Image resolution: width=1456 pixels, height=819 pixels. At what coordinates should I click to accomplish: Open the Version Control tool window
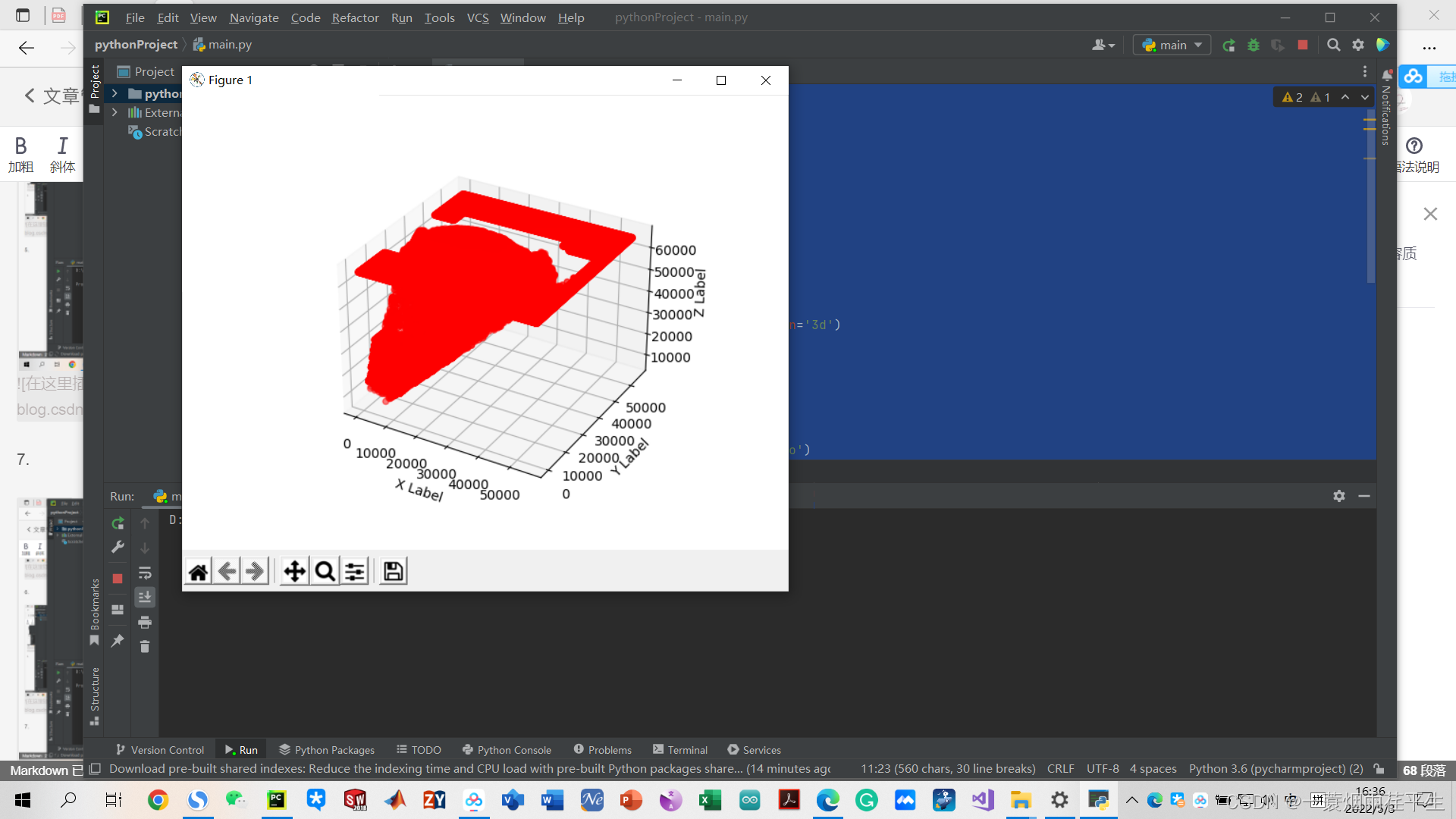[x=160, y=750]
